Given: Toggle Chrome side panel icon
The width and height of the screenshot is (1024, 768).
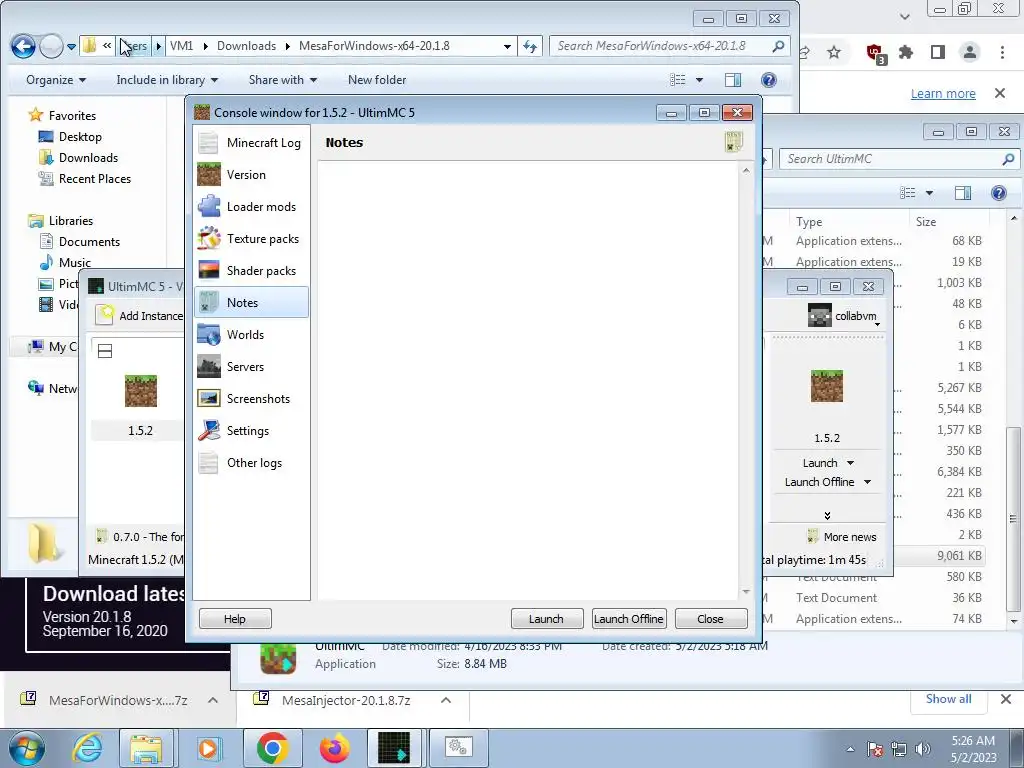Looking at the screenshot, I should 938,52.
